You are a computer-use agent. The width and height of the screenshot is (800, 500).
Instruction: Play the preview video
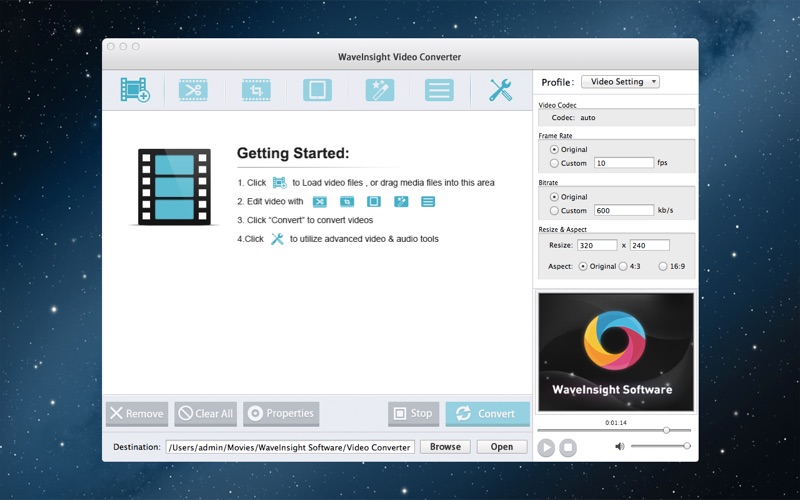click(x=546, y=448)
